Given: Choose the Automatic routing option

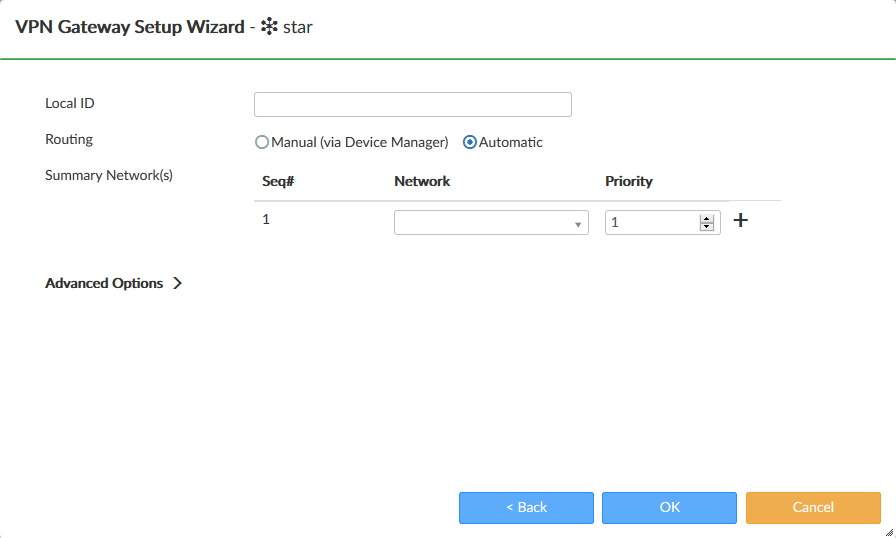Looking at the screenshot, I should point(470,142).
